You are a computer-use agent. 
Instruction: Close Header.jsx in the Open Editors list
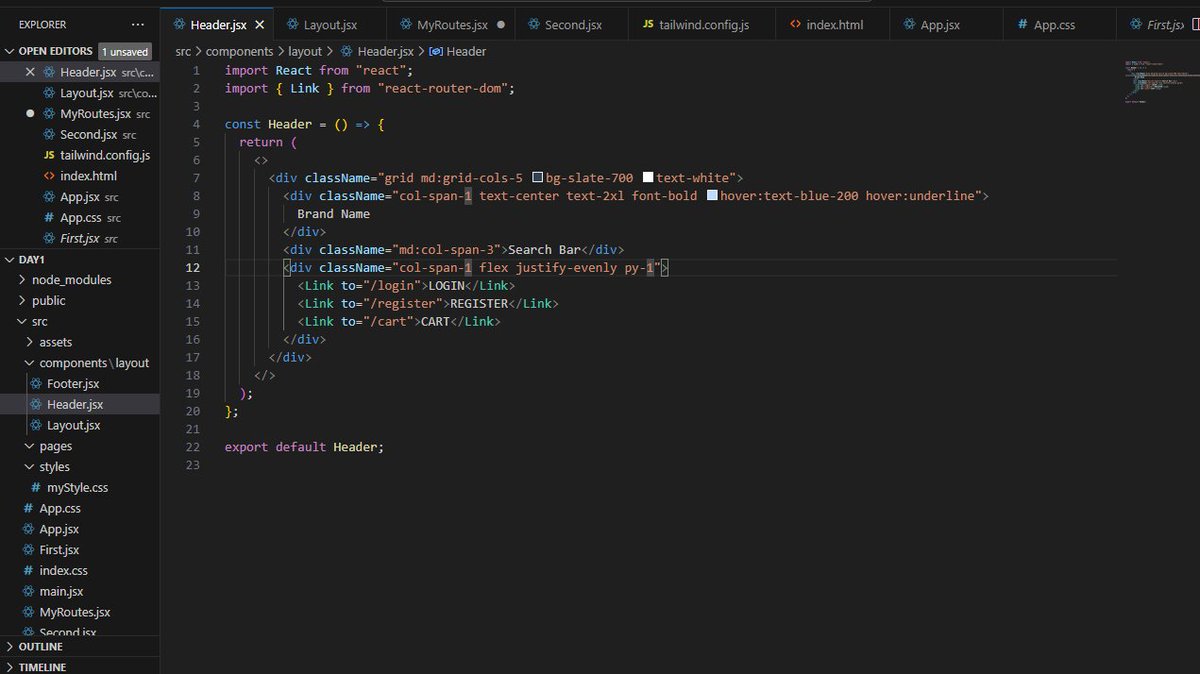point(30,72)
